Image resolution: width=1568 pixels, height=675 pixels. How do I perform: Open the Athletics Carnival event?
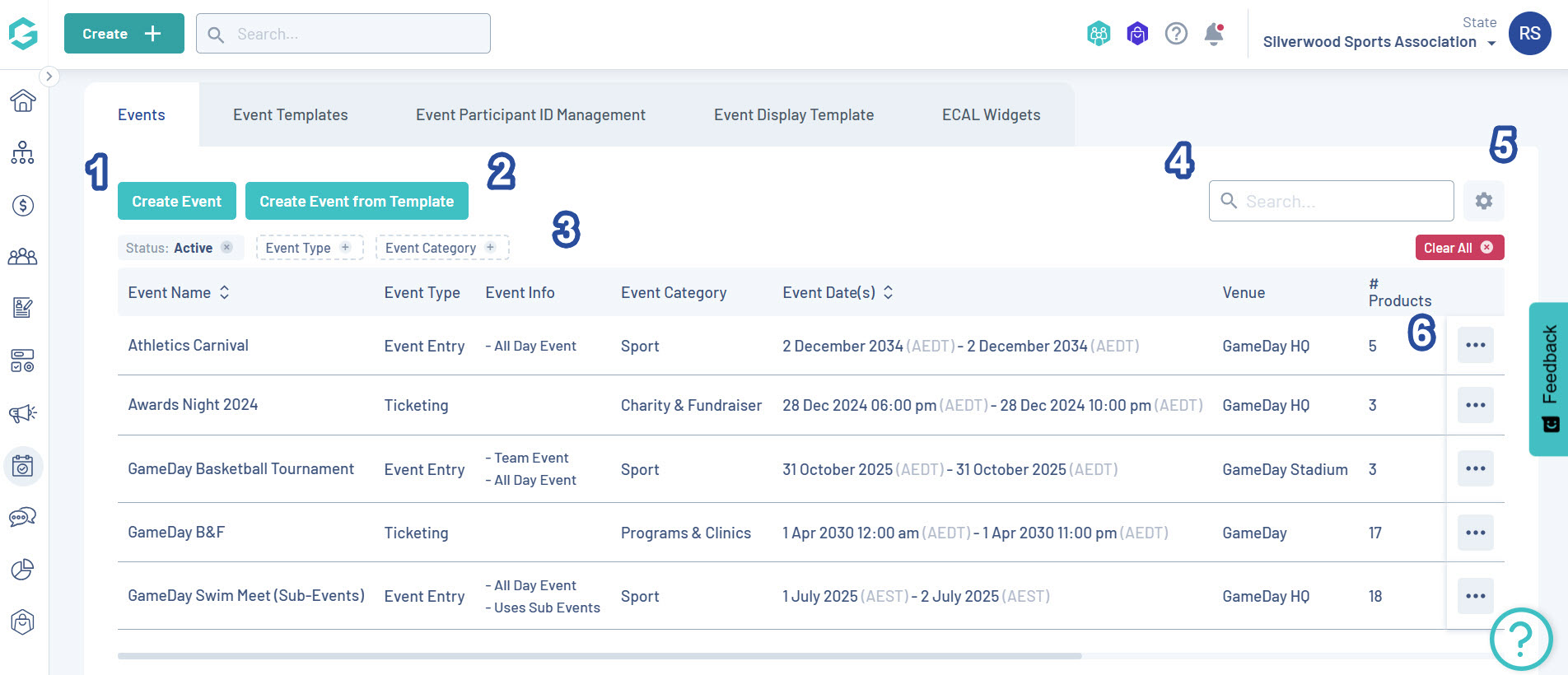tap(188, 346)
